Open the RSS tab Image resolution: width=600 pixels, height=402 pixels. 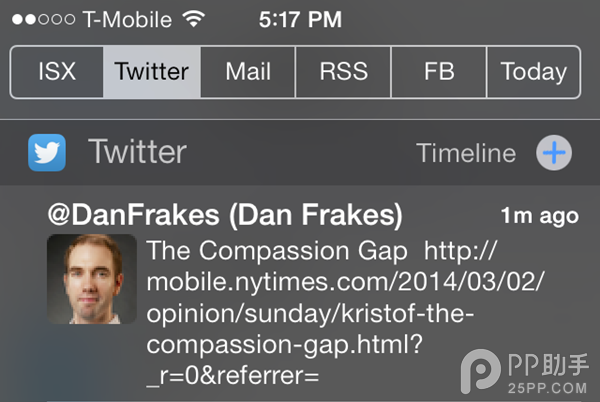(344, 72)
